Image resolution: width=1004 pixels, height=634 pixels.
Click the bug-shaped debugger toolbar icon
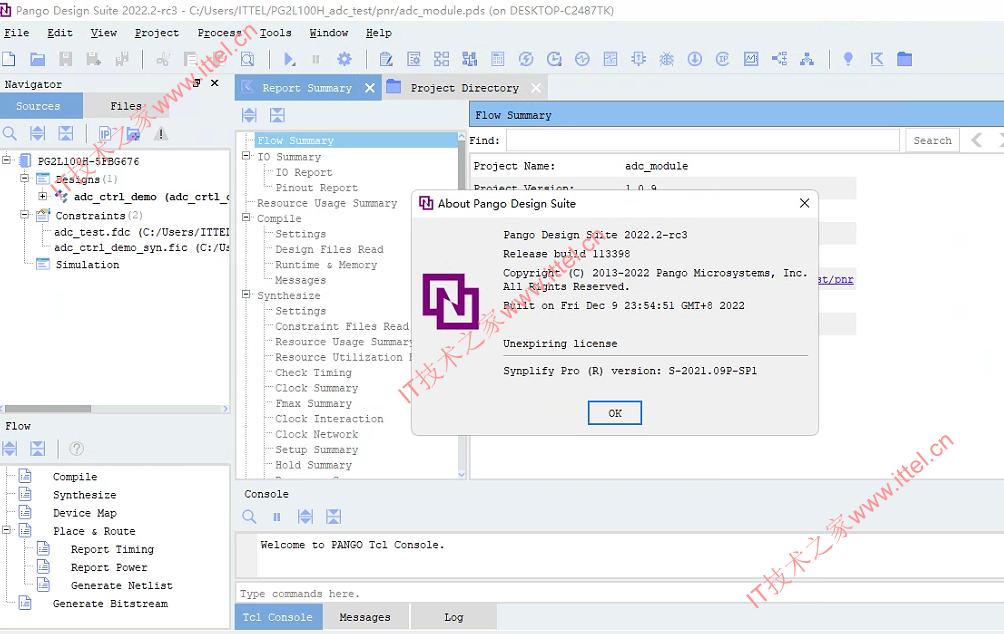pos(667,60)
